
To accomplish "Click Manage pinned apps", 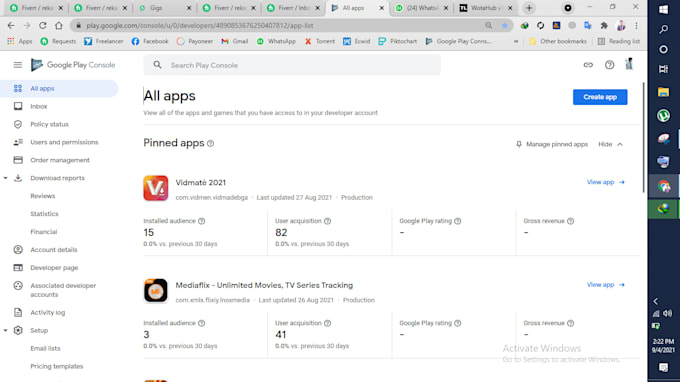I will [x=552, y=144].
